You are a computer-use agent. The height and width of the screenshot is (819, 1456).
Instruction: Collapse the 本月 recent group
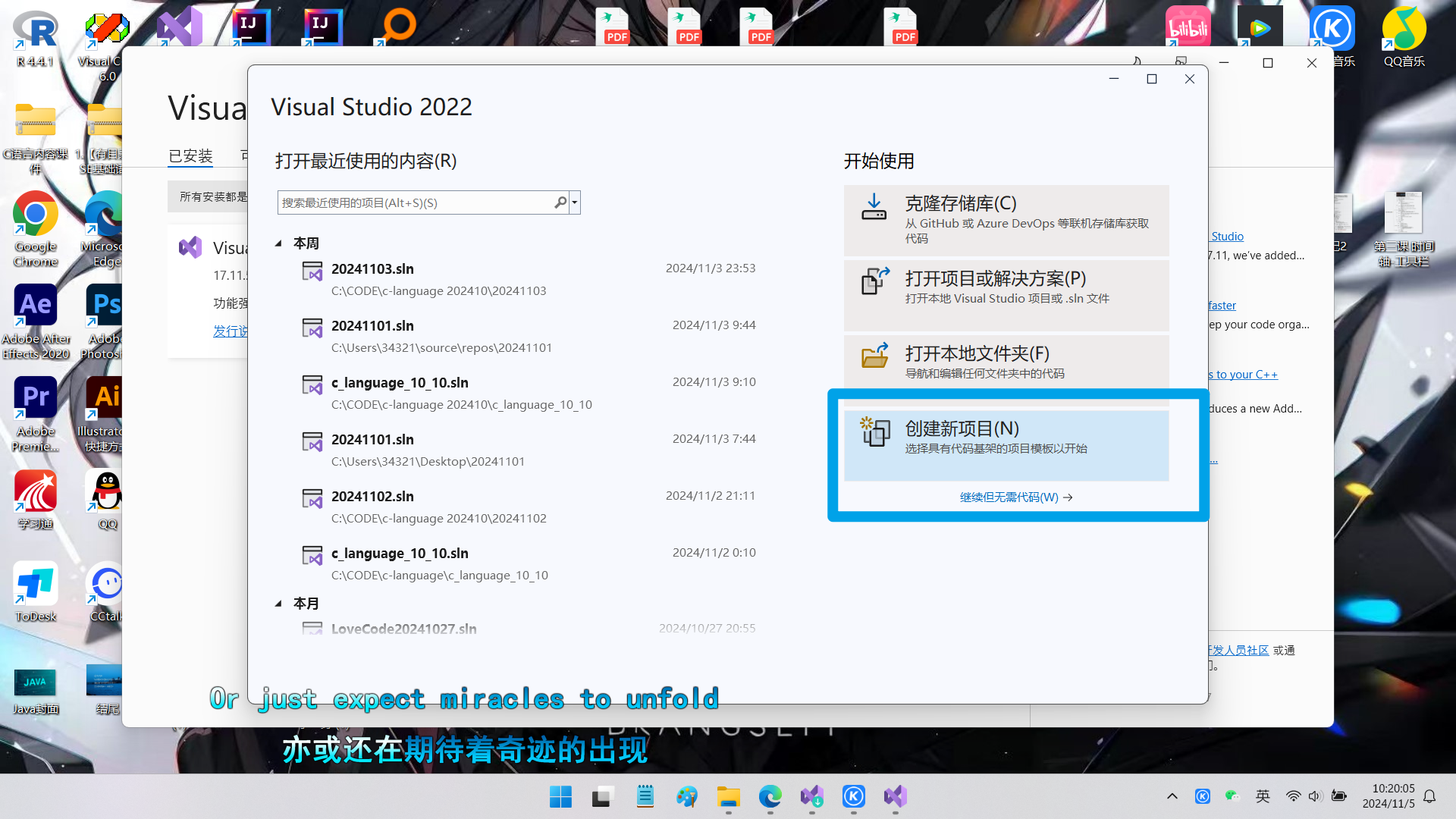(278, 604)
